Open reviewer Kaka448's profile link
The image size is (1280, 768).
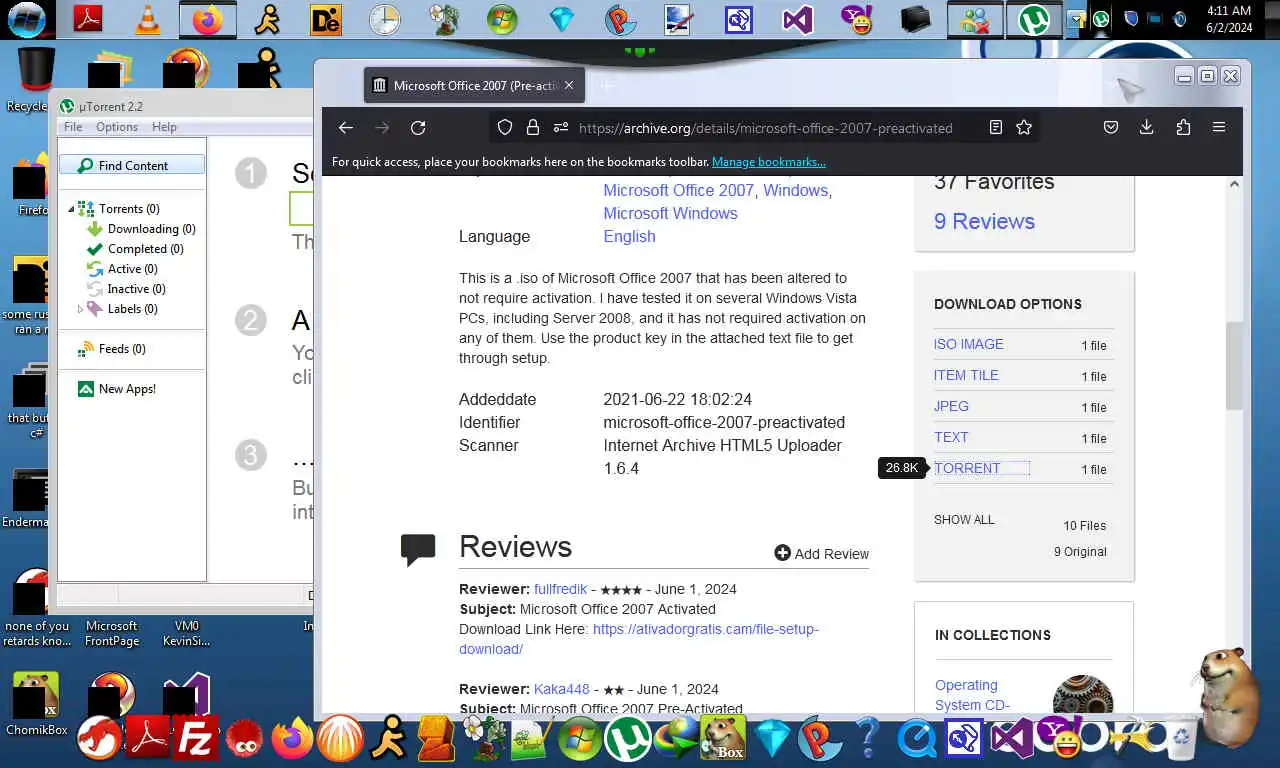click(562, 689)
